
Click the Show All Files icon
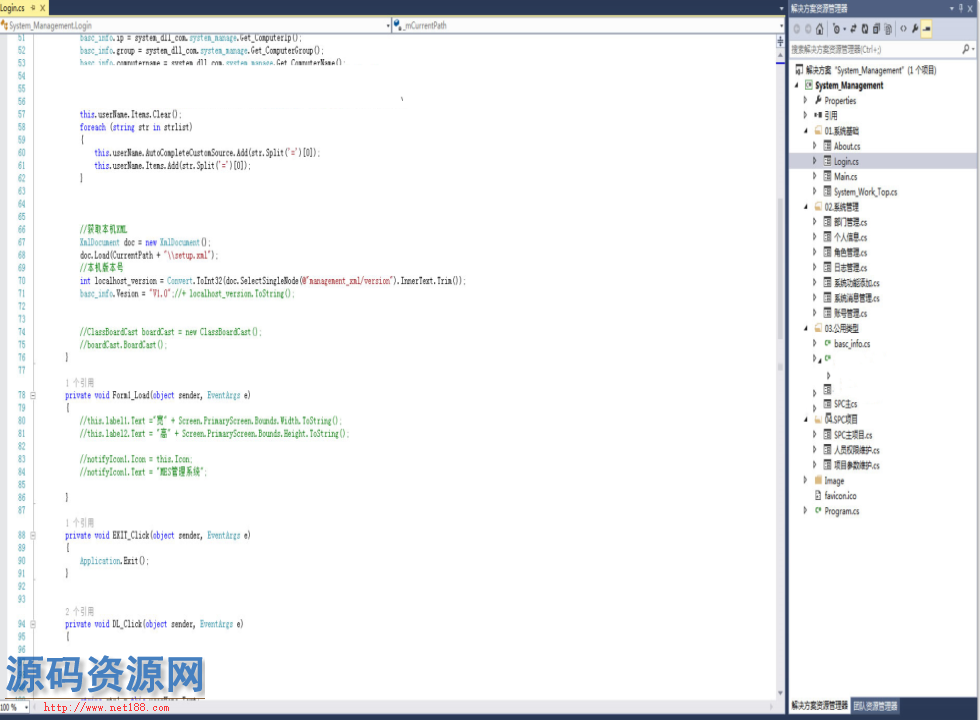(888, 29)
